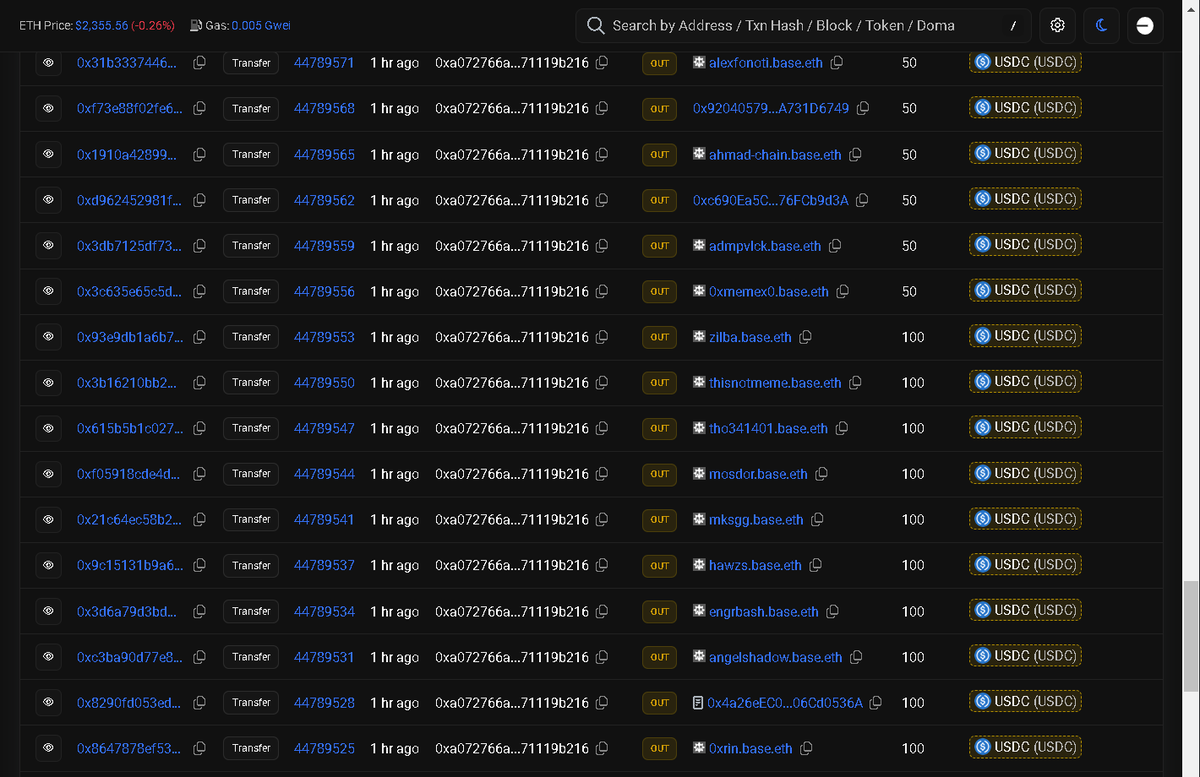
Task: Click the page vertical scrollbar thumb
Action: tap(1190, 637)
